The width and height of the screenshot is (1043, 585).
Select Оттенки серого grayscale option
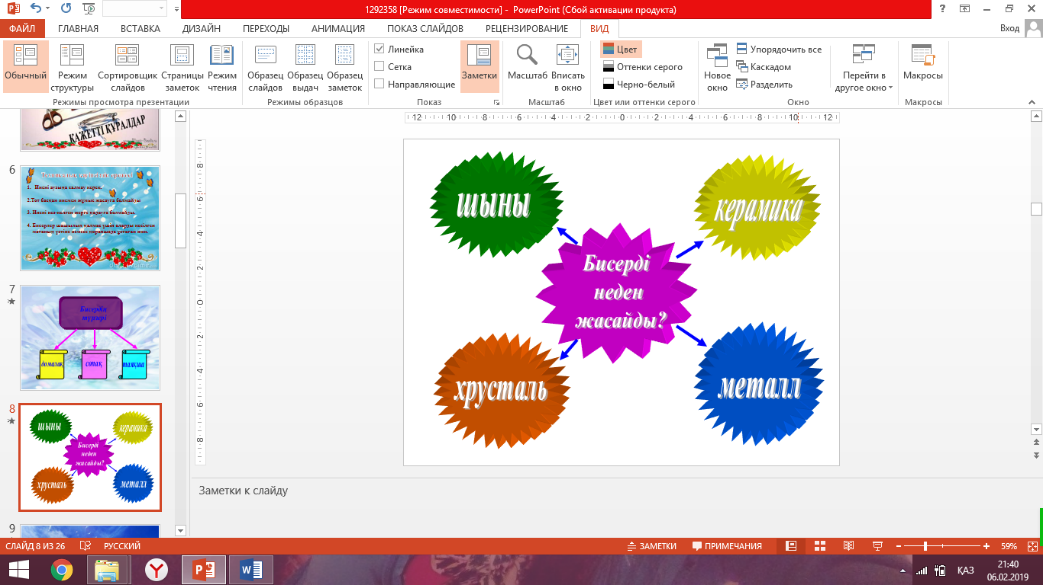click(643, 67)
